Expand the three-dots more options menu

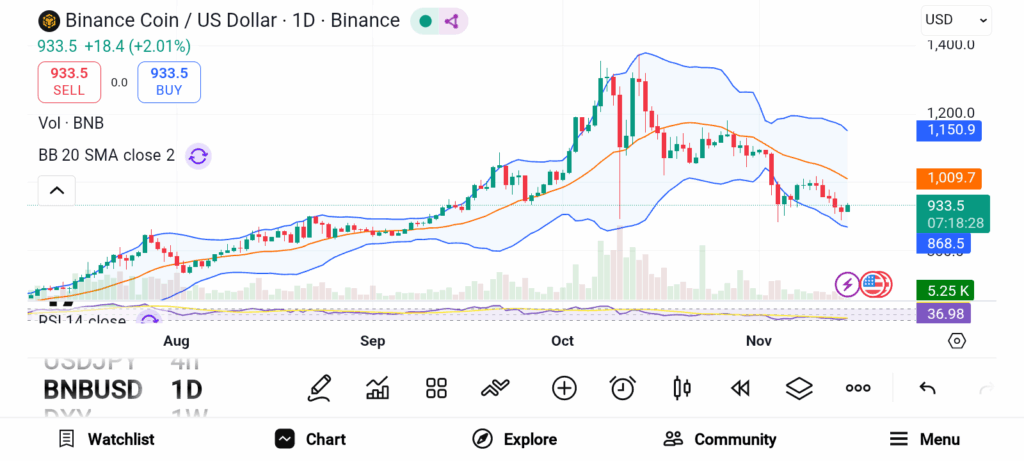pos(858,388)
